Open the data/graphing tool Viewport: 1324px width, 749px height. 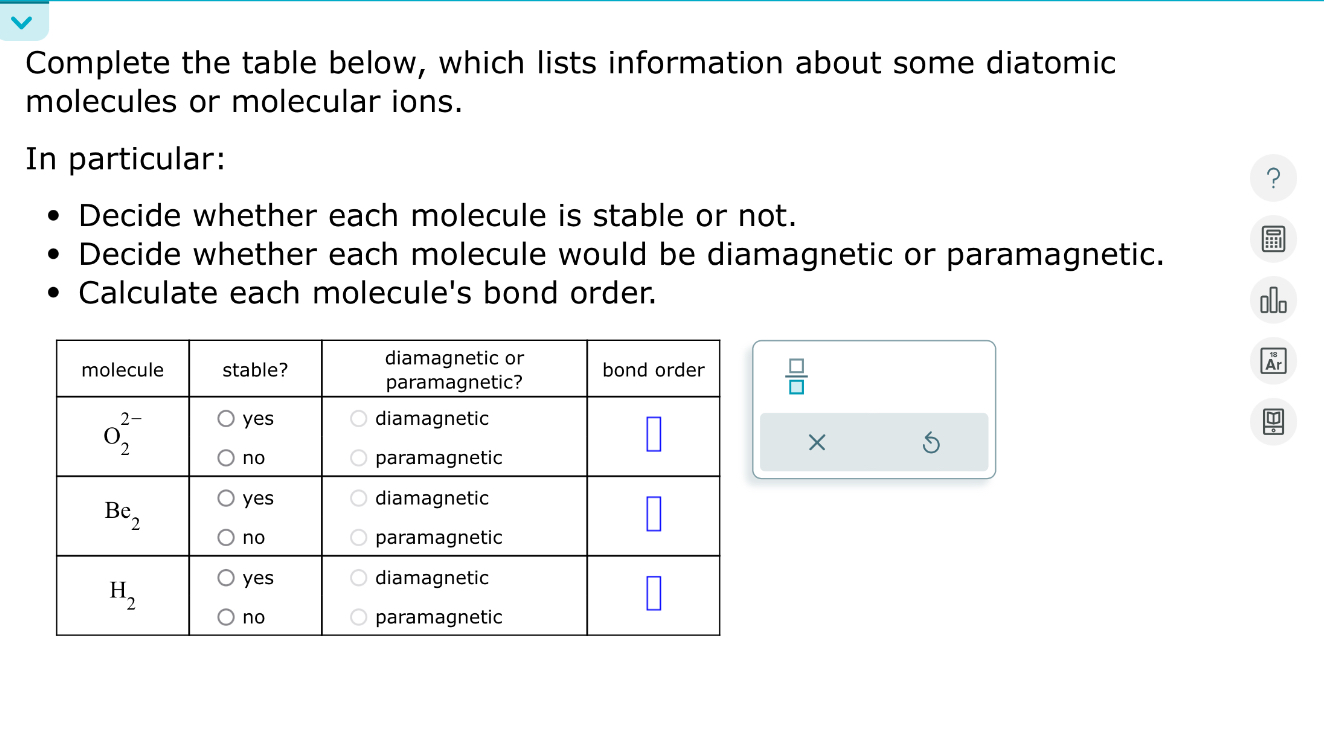coord(1273,300)
